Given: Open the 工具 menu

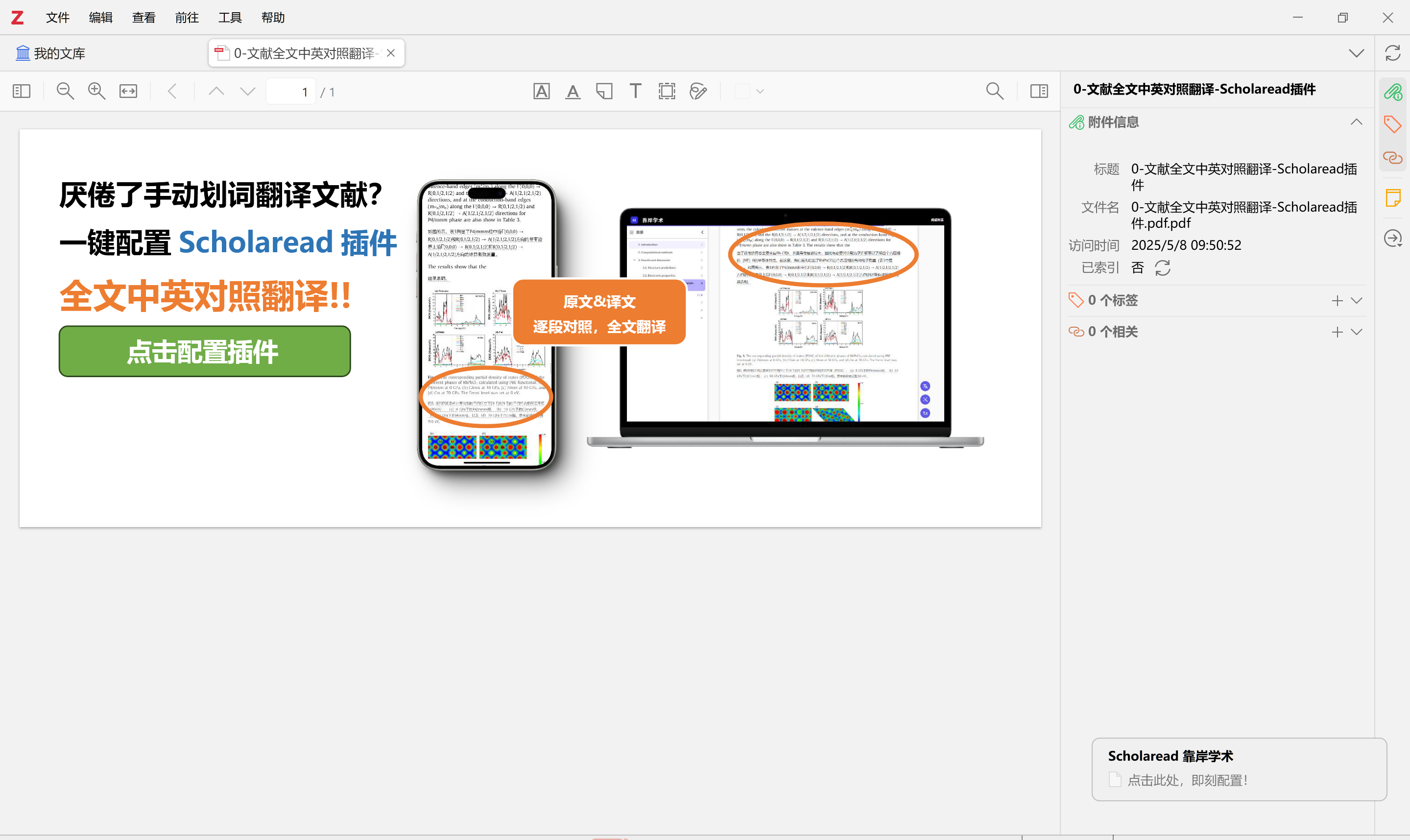Looking at the screenshot, I should tap(230, 18).
